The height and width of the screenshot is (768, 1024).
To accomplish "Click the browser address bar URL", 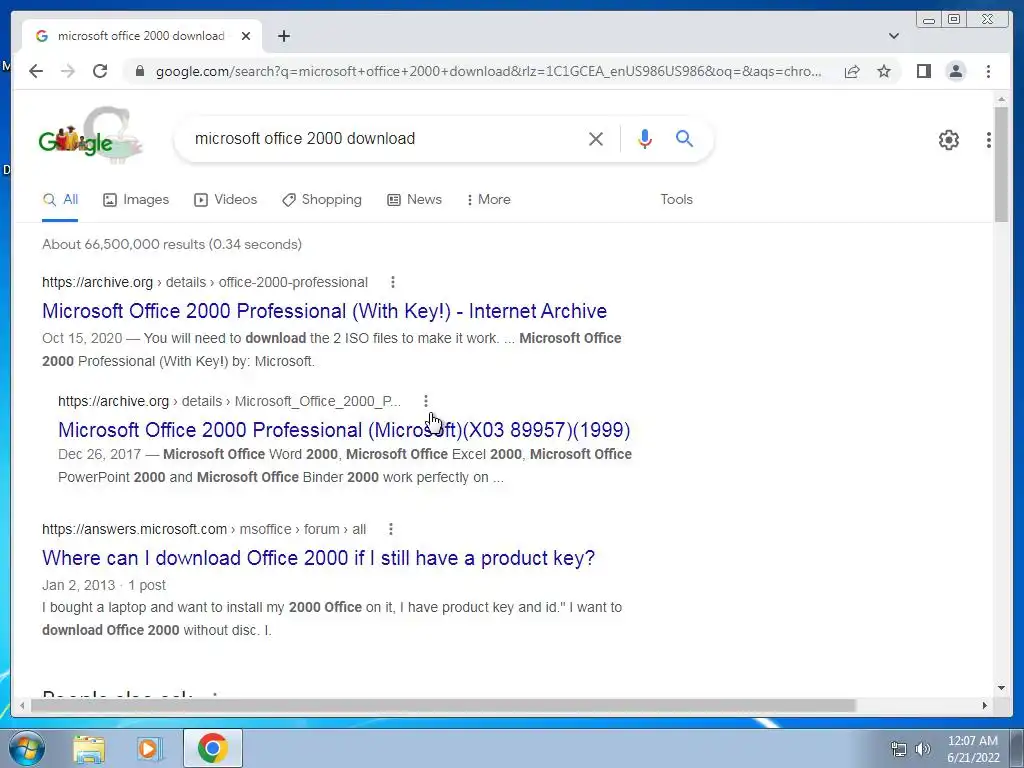I will [488, 71].
